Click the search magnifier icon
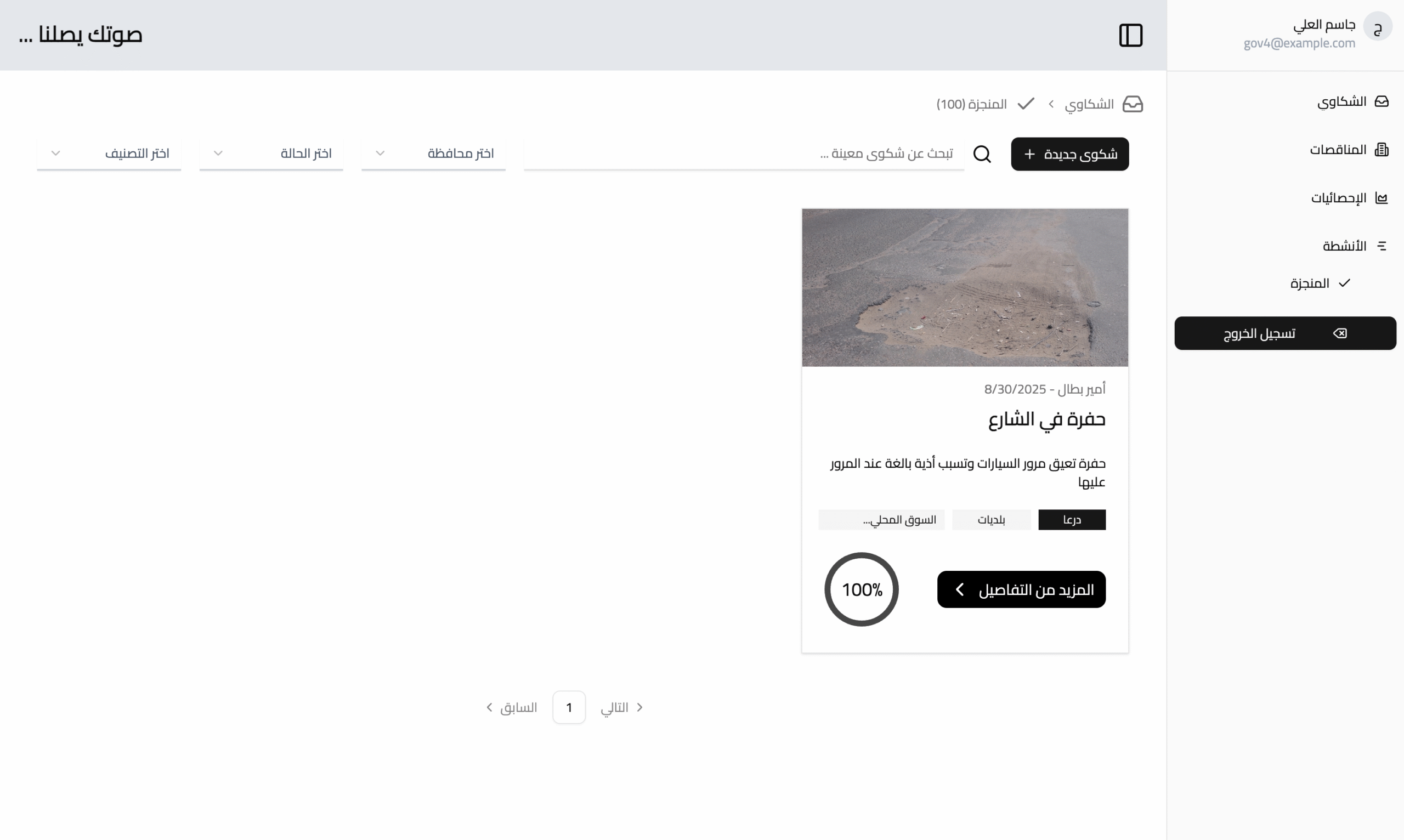This screenshot has height=840, width=1404. pyautogui.click(x=982, y=154)
